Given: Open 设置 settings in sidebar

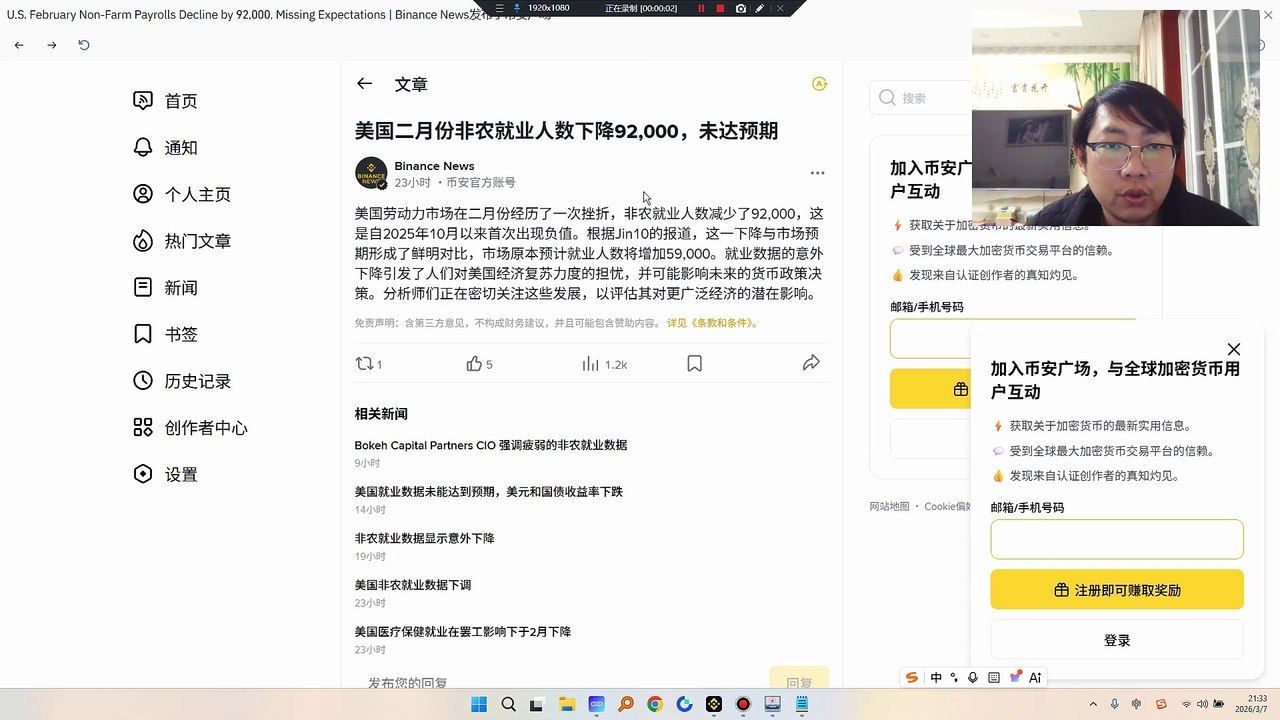Looking at the screenshot, I should [166, 474].
